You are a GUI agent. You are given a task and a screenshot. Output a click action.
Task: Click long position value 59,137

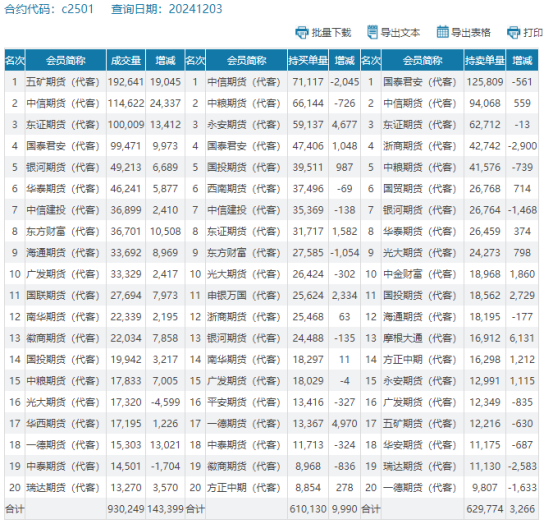click(308, 125)
